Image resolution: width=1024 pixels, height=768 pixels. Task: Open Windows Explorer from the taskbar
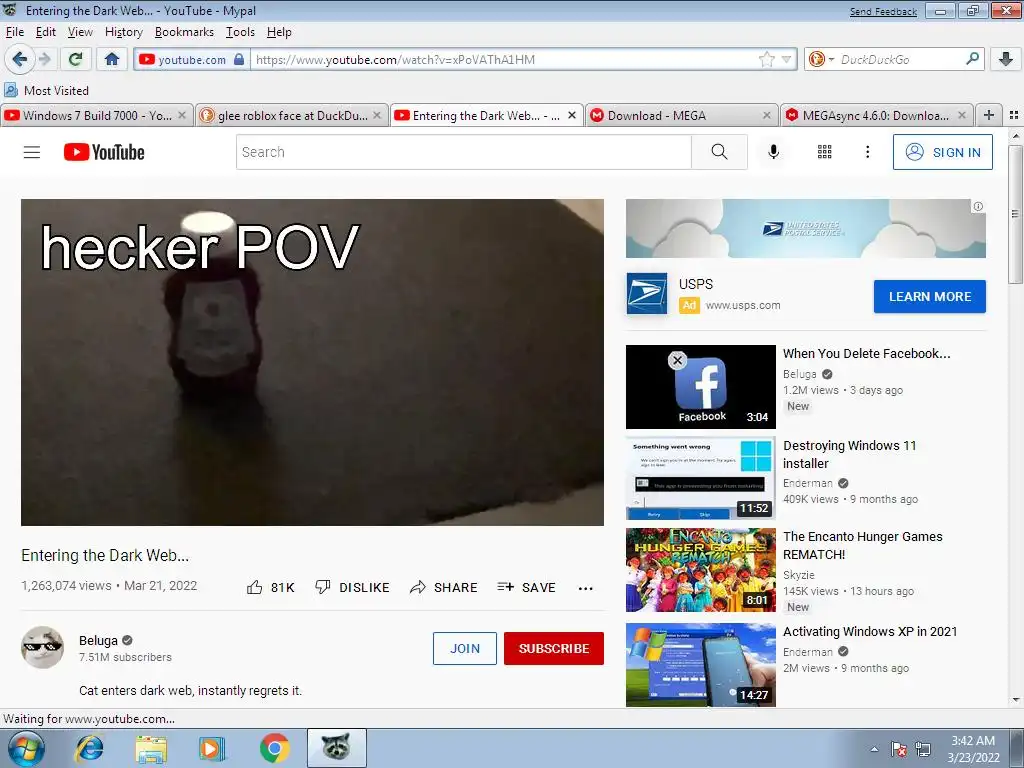coord(151,748)
